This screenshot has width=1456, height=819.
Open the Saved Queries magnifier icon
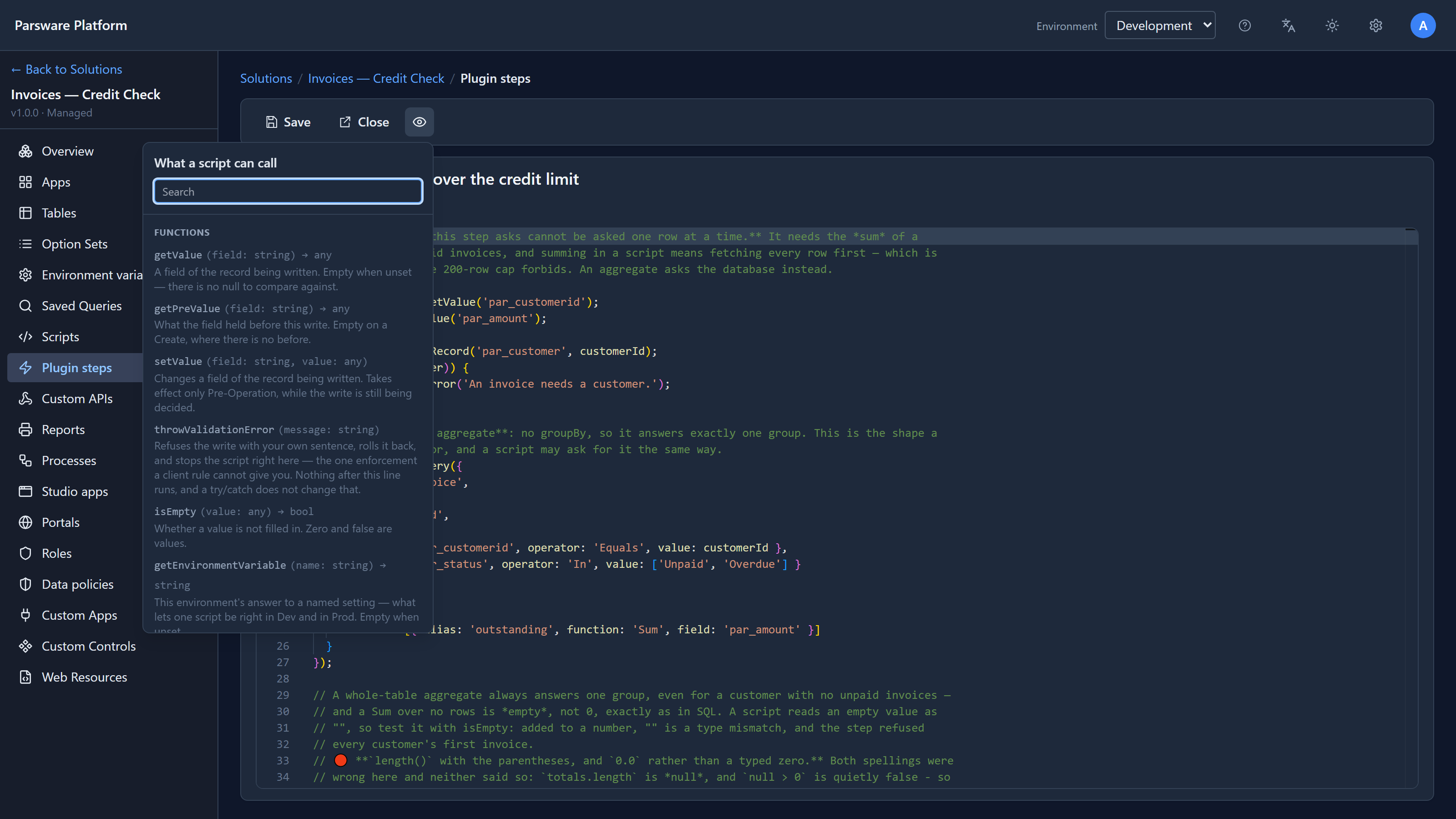25,306
